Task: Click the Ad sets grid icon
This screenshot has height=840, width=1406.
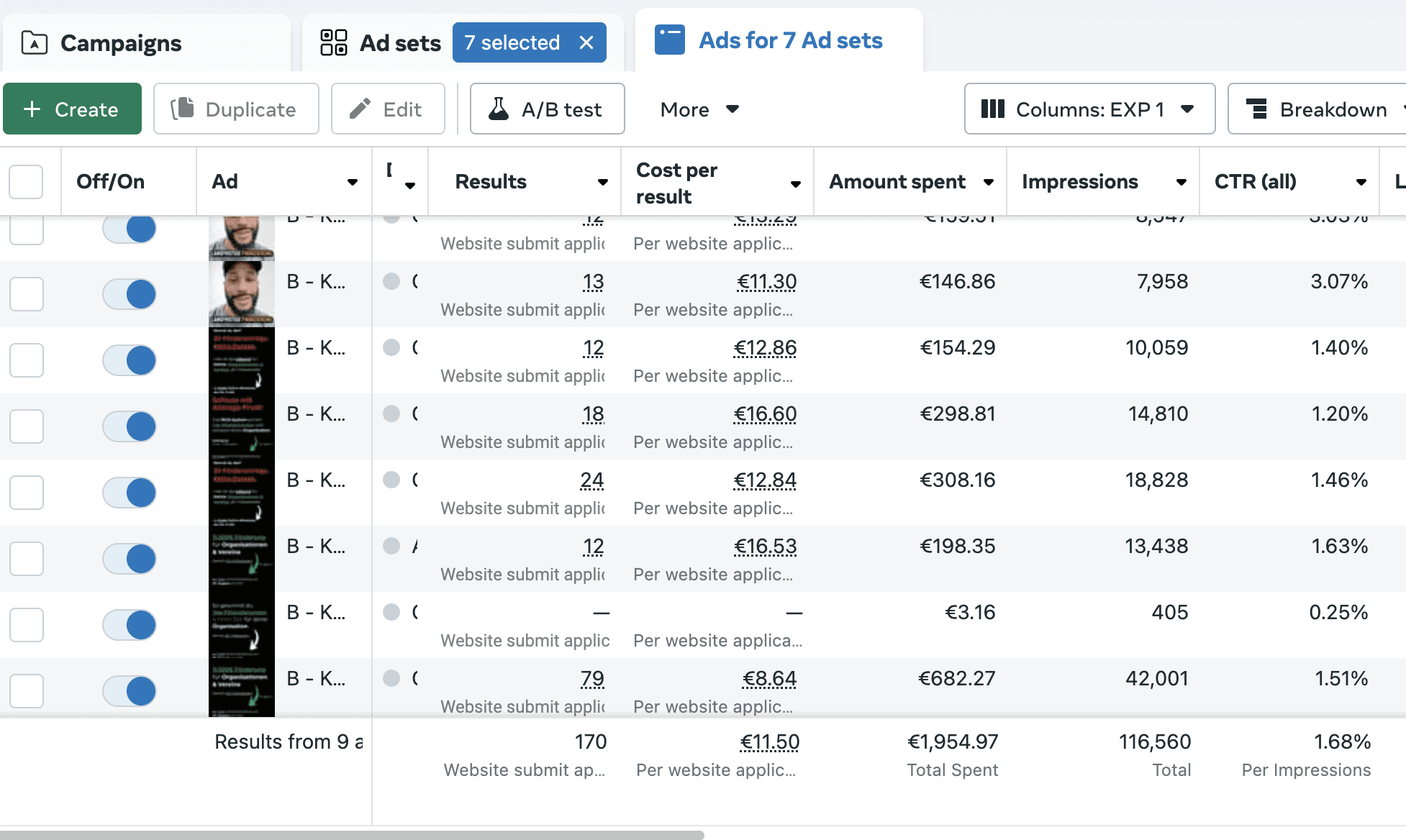Action: point(334,42)
